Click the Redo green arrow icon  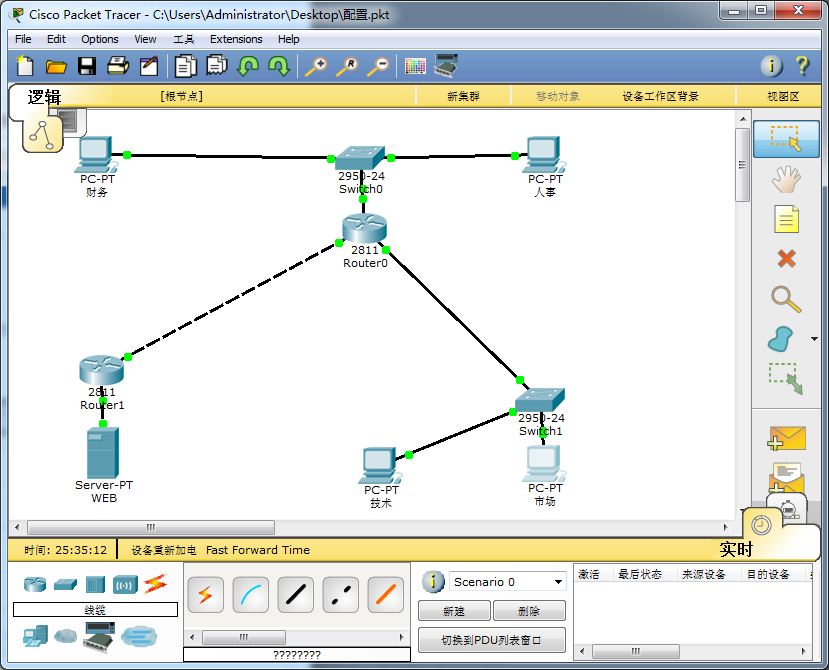point(279,66)
